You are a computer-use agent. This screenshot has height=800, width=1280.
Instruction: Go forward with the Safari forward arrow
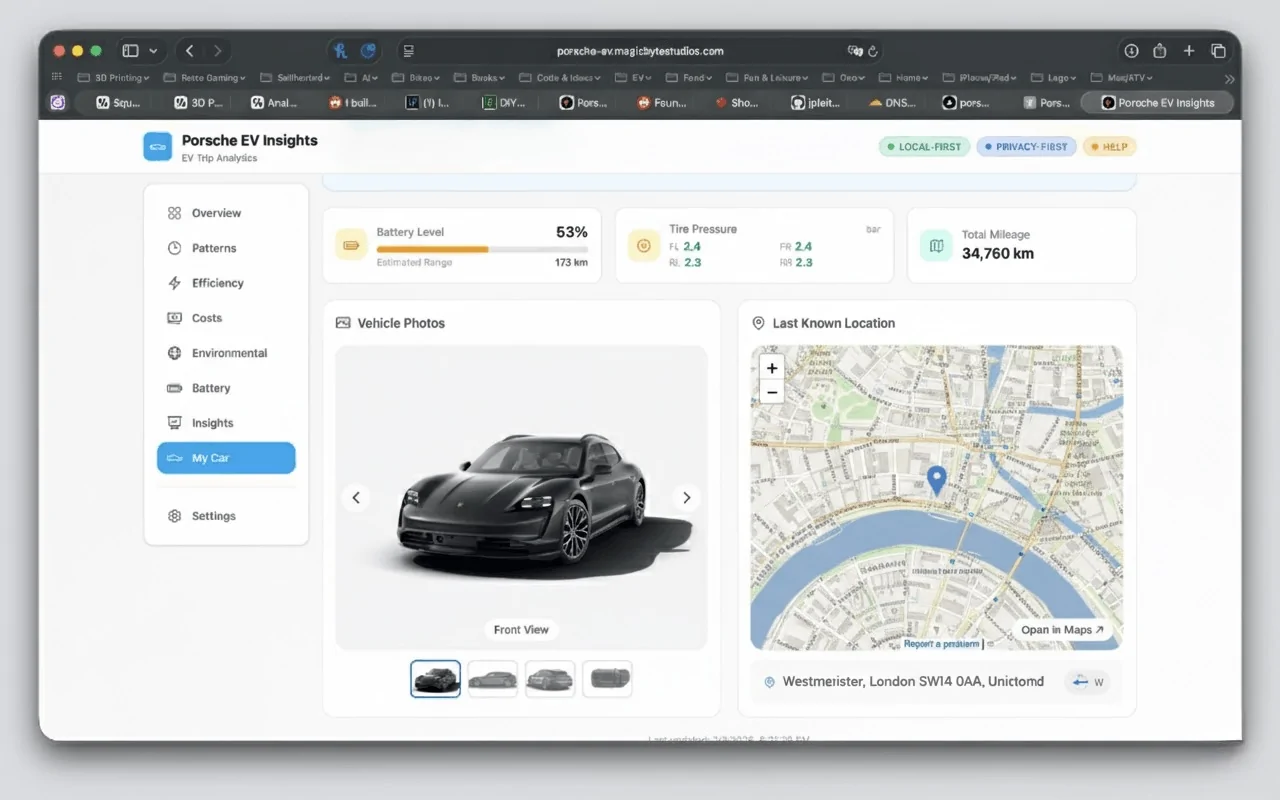coord(217,50)
